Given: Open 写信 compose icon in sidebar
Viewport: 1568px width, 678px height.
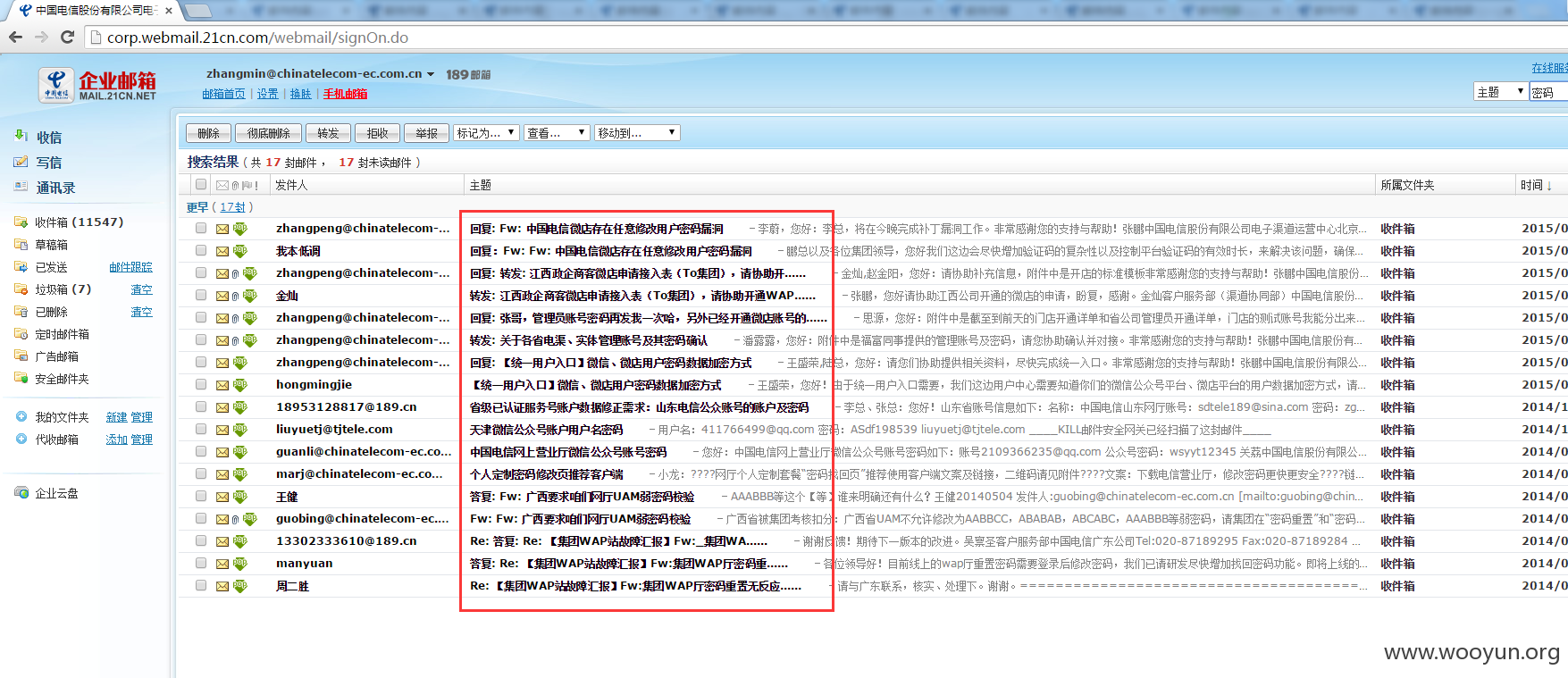Looking at the screenshot, I should 21,162.
